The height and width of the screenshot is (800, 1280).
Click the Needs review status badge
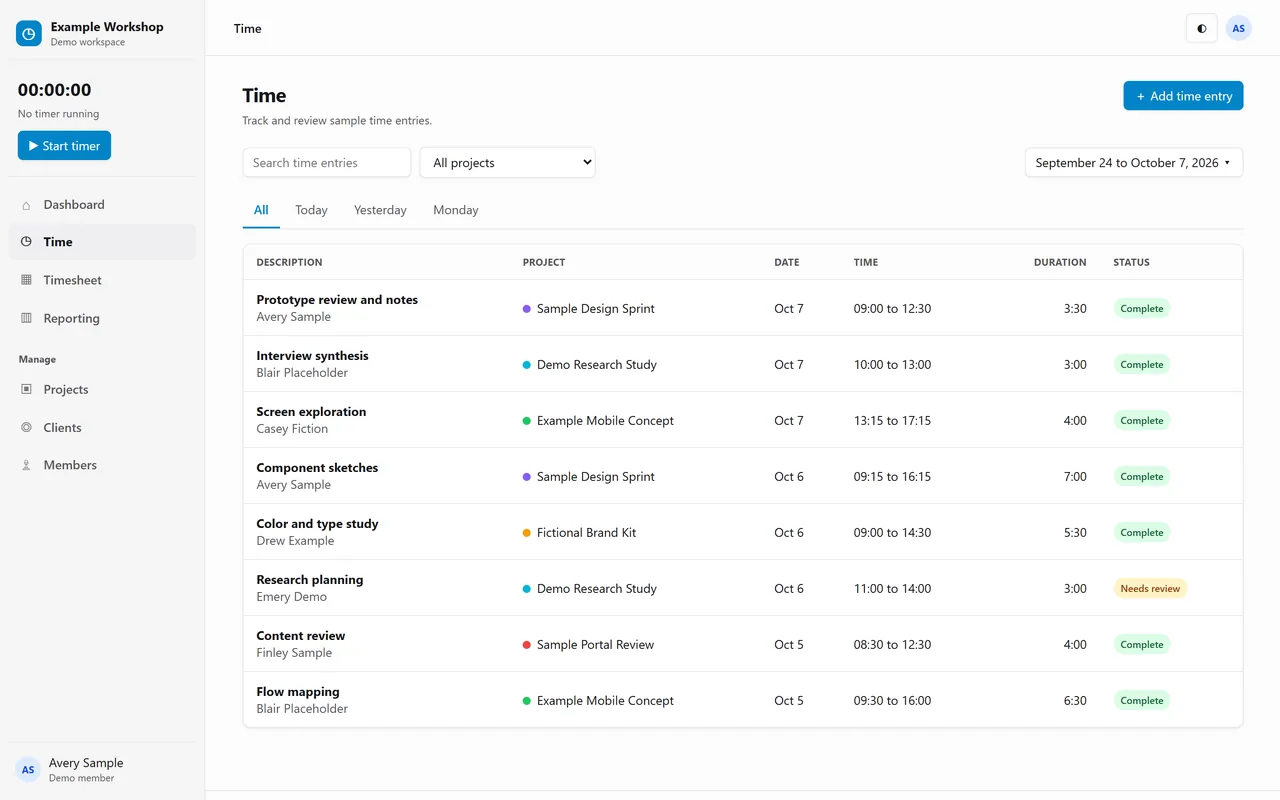[1150, 589]
